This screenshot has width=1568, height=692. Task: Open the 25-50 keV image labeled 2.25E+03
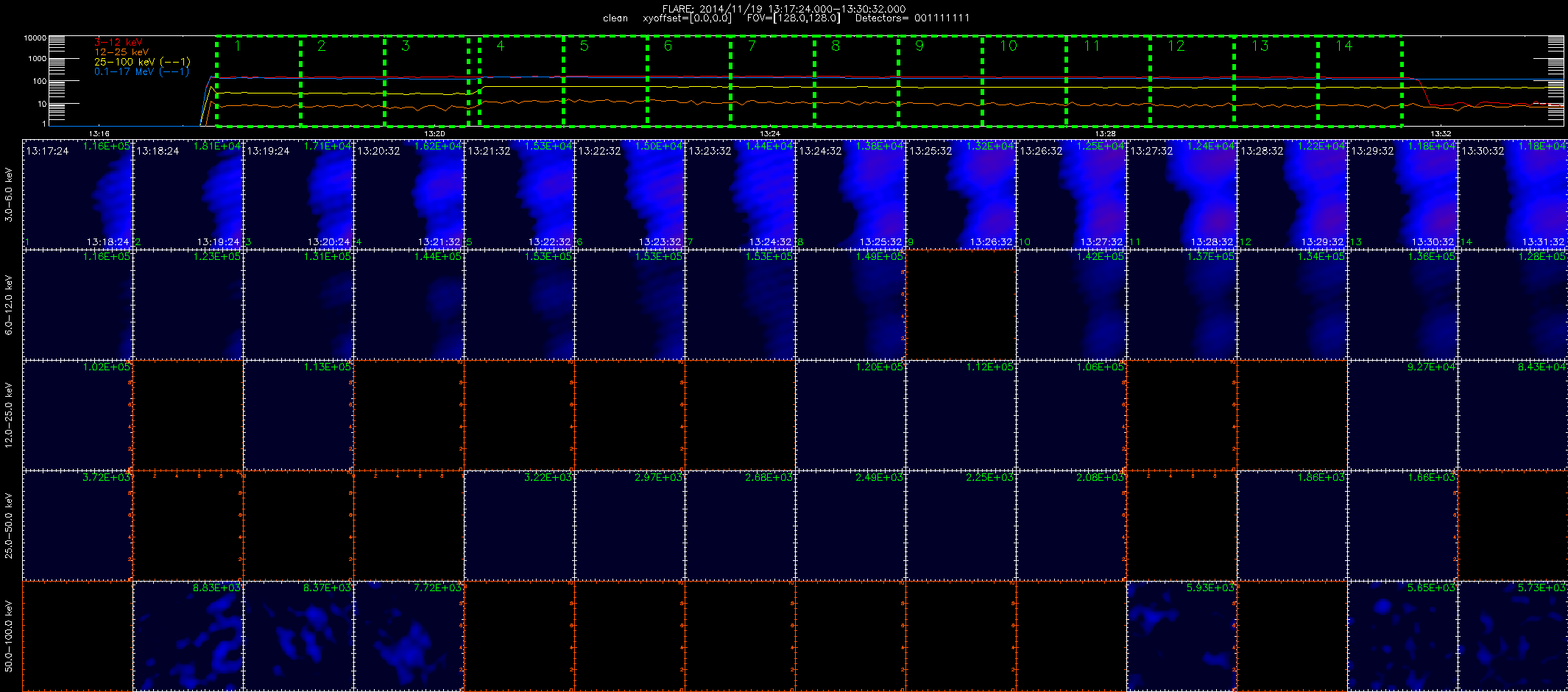click(961, 526)
